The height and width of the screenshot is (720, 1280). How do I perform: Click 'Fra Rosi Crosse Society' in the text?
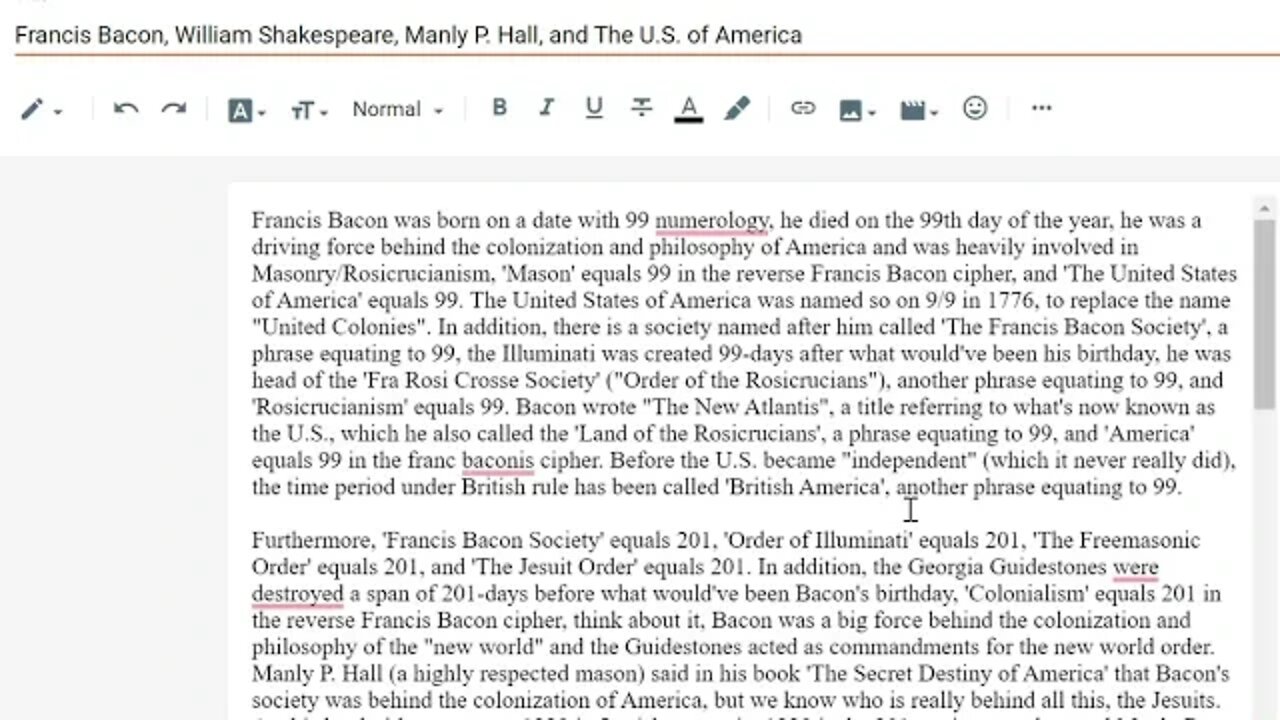482,381
